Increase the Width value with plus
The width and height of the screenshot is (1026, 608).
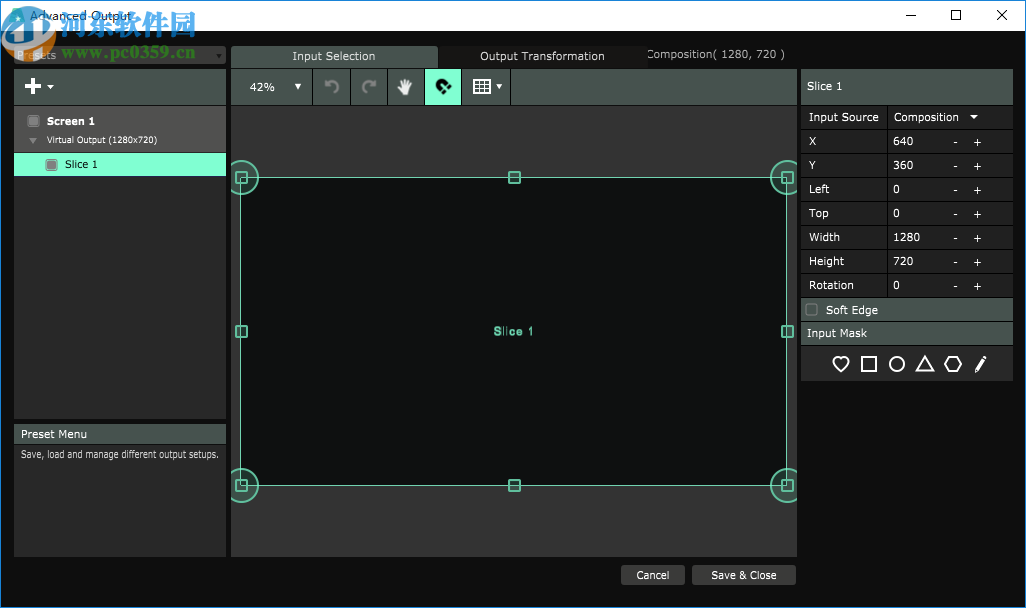coord(977,238)
